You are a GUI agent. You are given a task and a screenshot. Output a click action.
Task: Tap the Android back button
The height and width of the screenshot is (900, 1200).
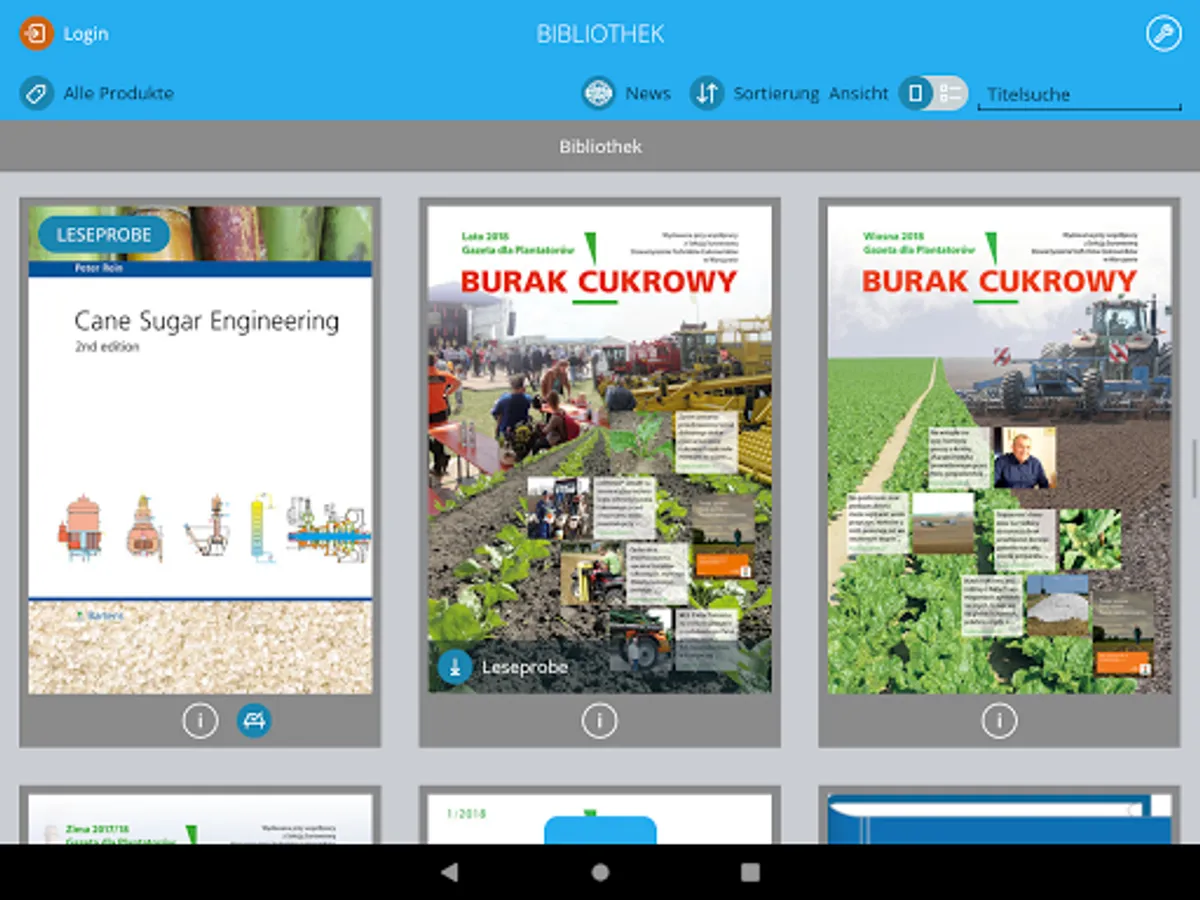[450, 872]
